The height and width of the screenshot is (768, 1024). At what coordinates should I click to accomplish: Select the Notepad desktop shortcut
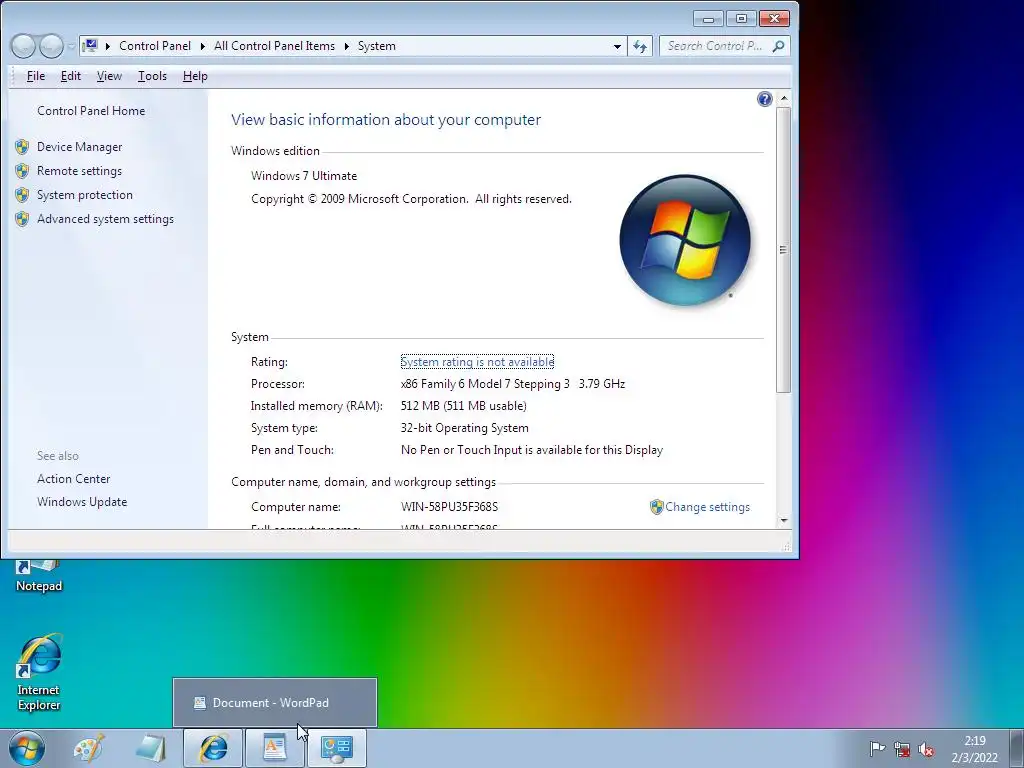click(39, 577)
